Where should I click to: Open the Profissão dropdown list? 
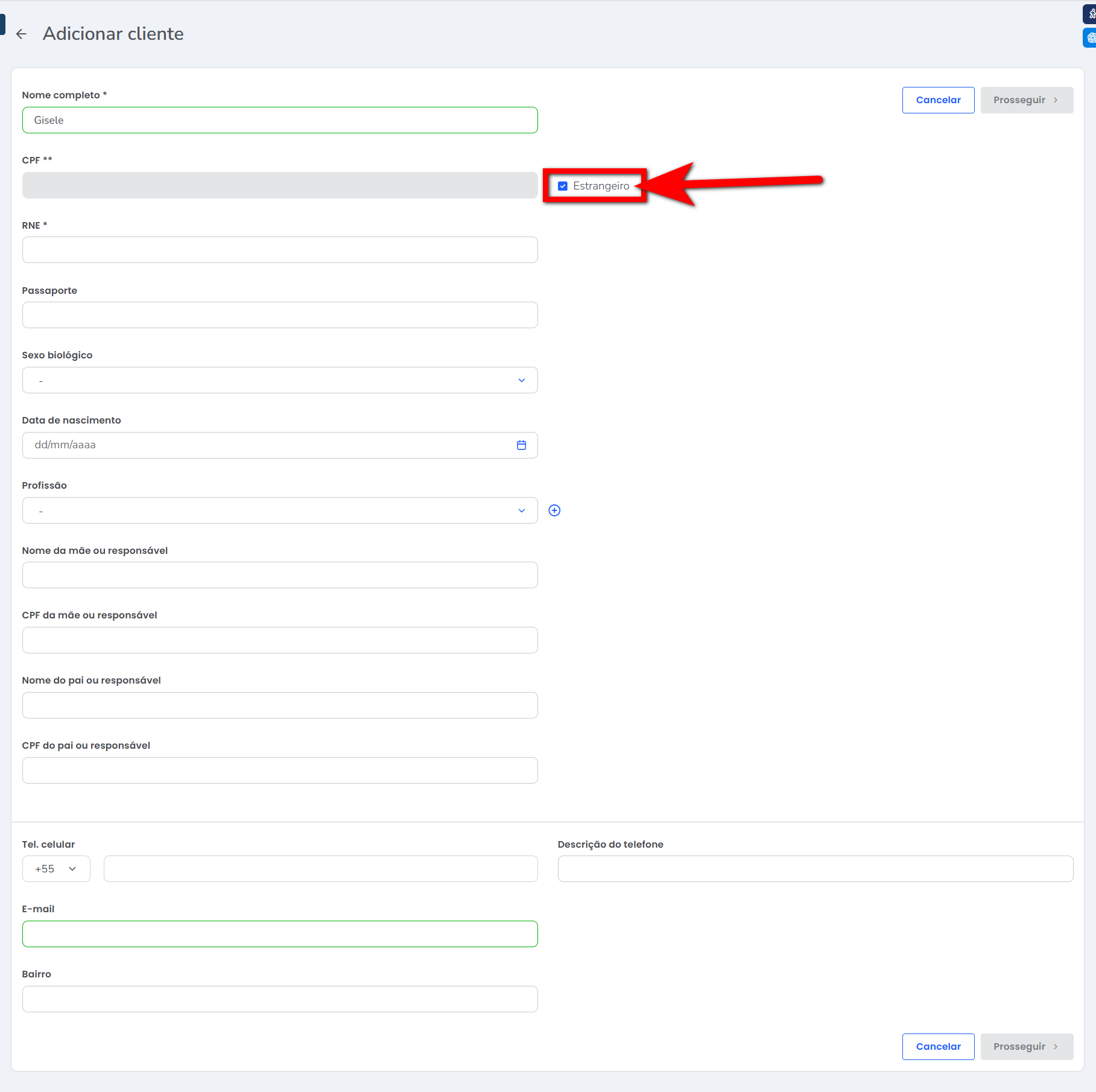[x=280, y=510]
